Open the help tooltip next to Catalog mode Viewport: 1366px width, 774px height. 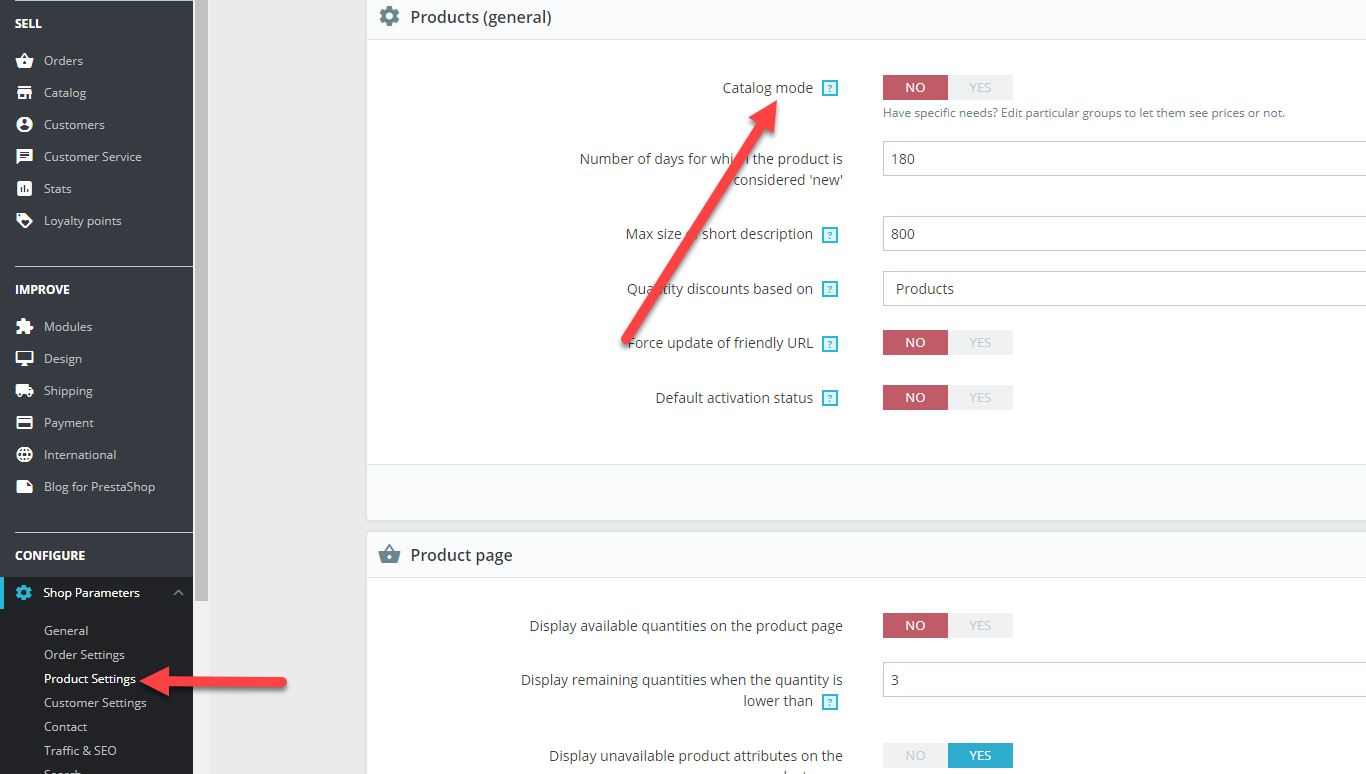coord(829,88)
